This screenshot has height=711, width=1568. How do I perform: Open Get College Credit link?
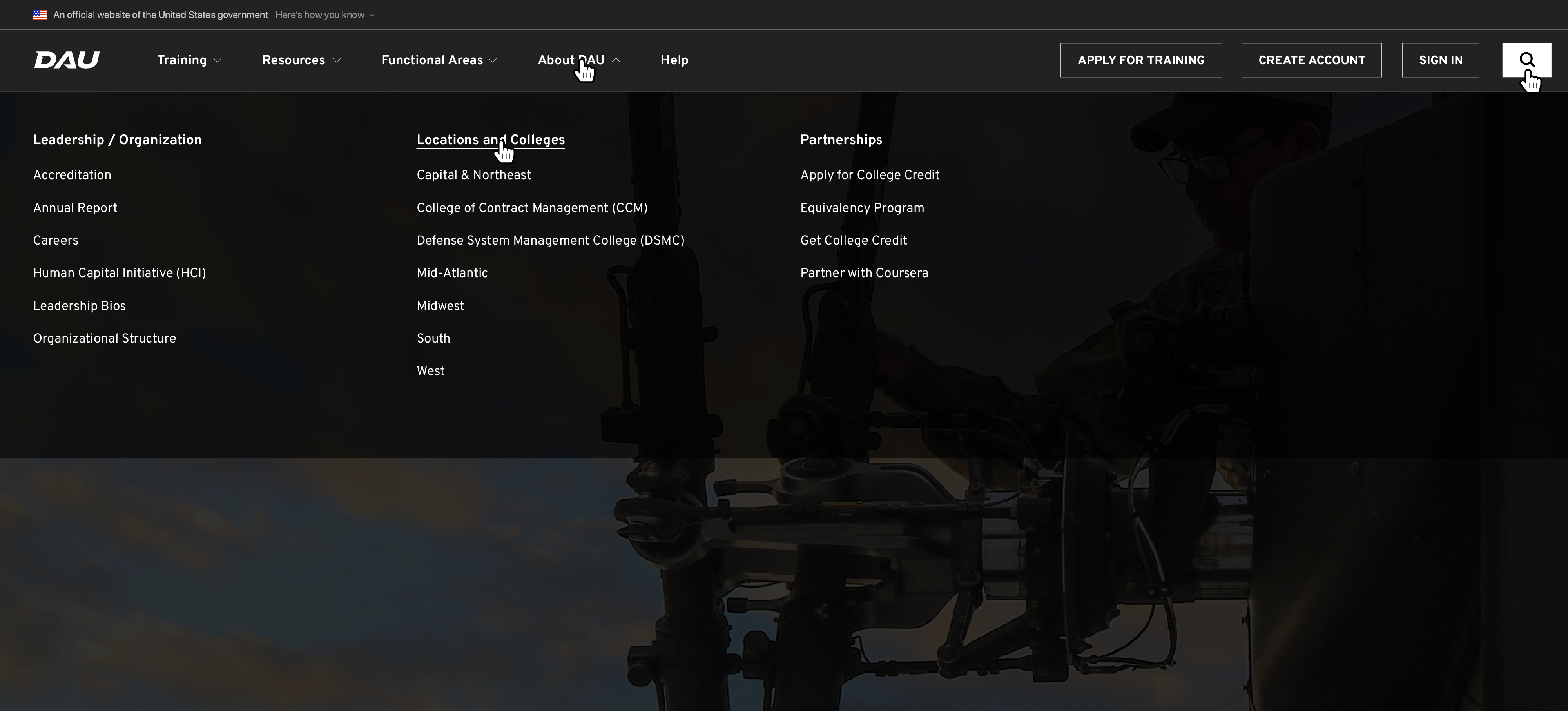coord(854,240)
